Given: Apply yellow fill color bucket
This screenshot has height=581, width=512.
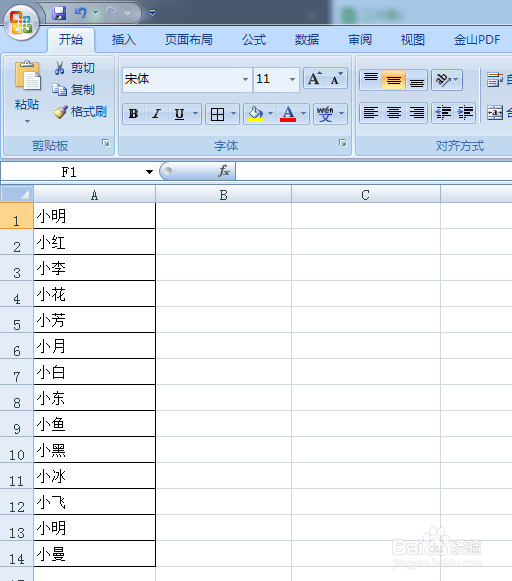Looking at the screenshot, I should point(255,114).
